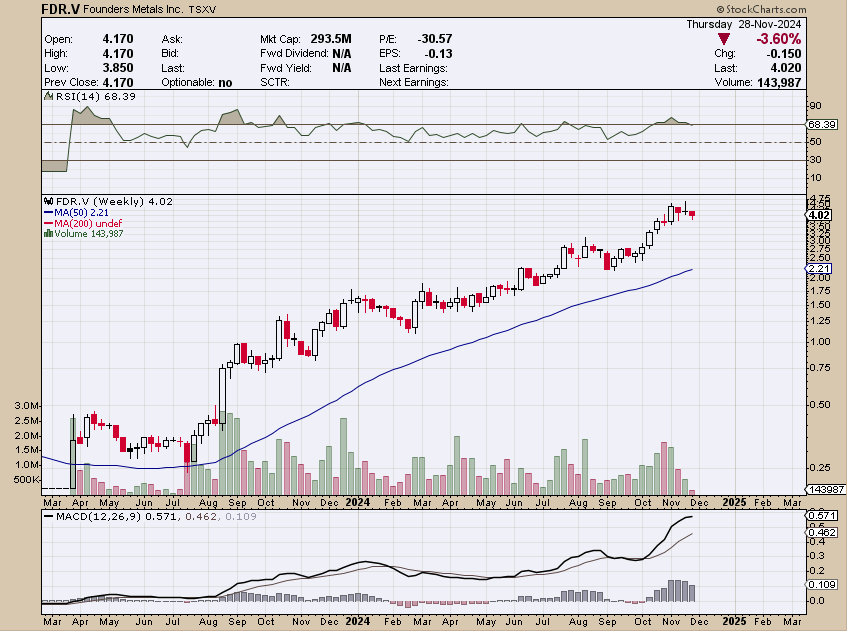The height and width of the screenshot is (631, 848).
Task: Click the 0.25 price axis label
Action: pyautogui.click(x=820, y=468)
